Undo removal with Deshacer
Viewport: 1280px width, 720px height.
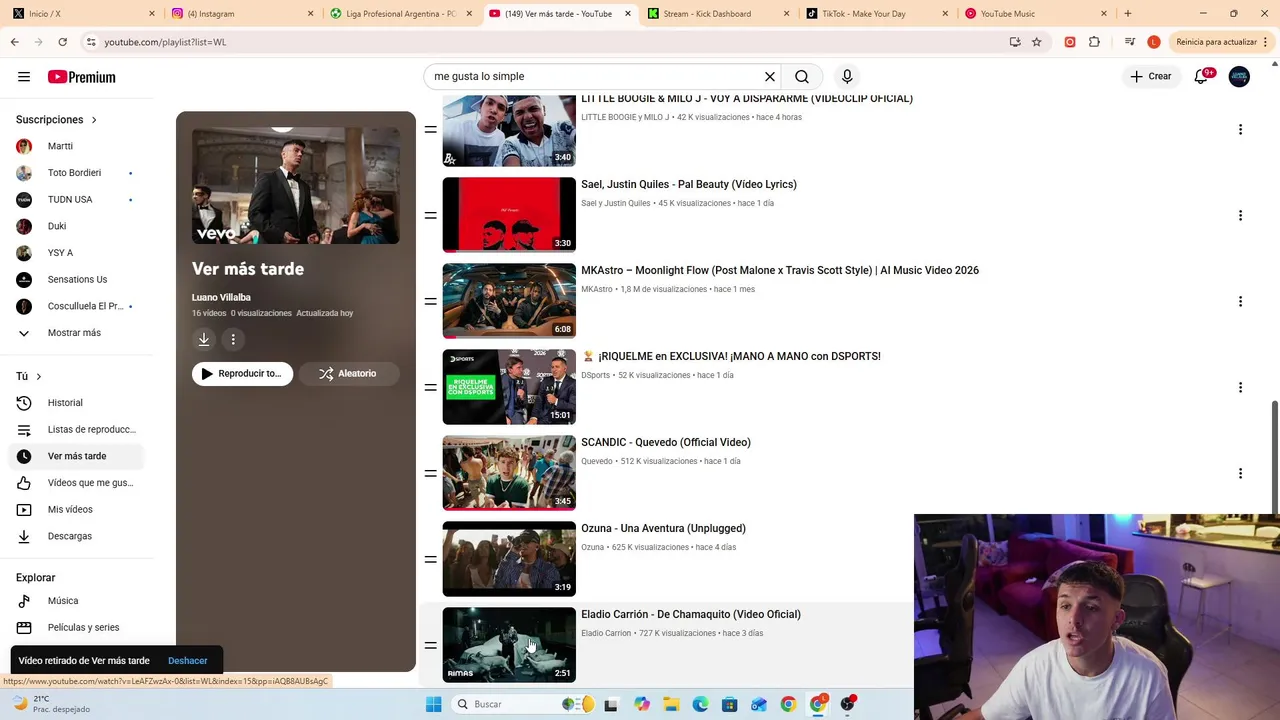(188, 660)
